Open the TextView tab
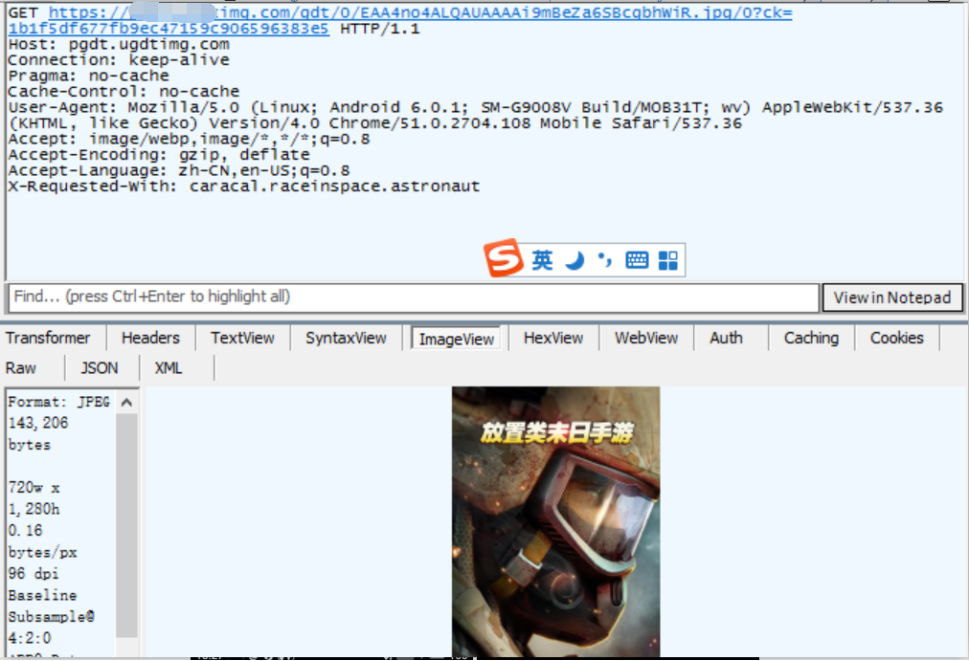 [x=242, y=338]
